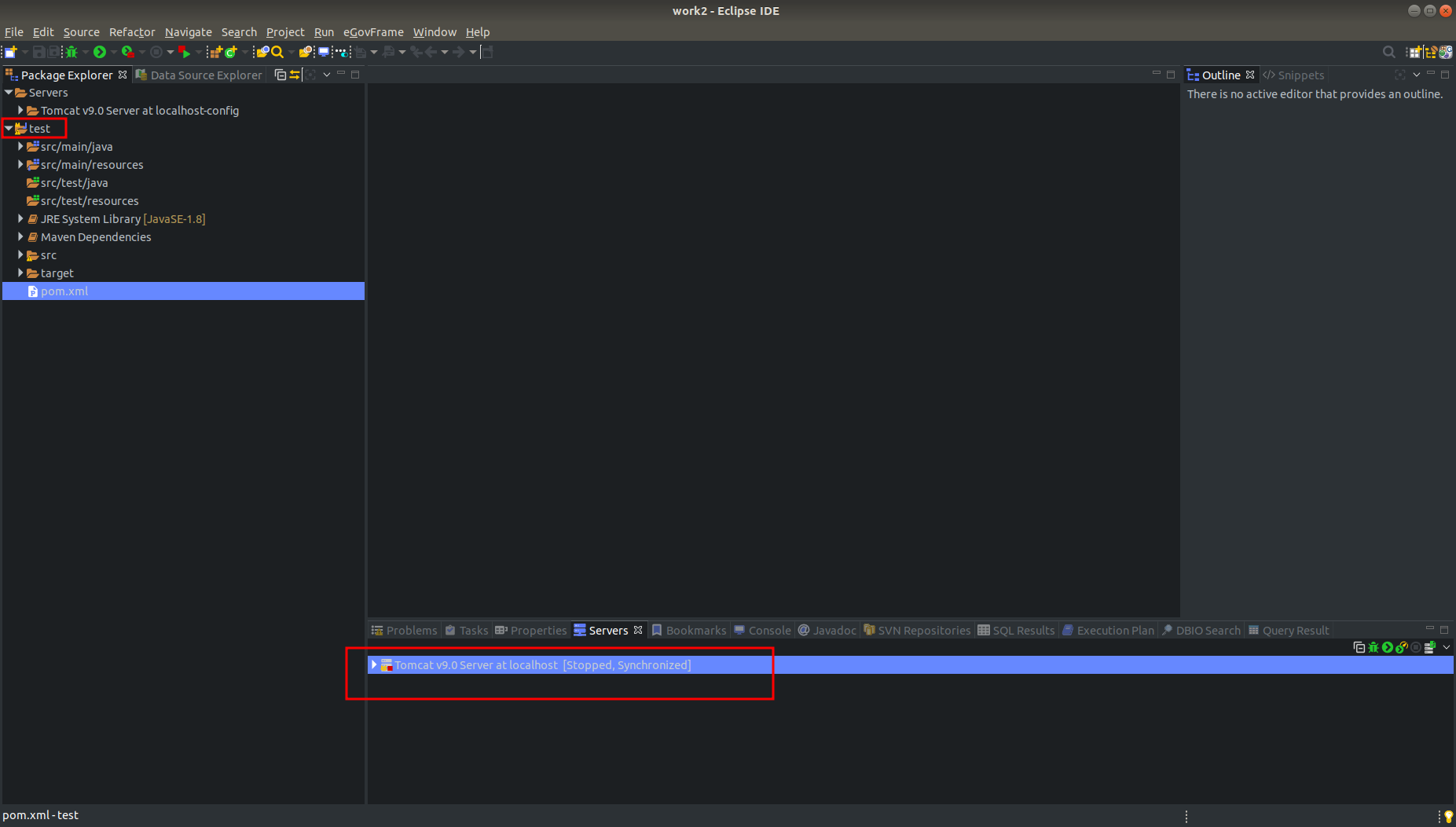Open the DBIO Search tab
The height and width of the screenshot is (827, 1456).
(x=1201, y=630)
